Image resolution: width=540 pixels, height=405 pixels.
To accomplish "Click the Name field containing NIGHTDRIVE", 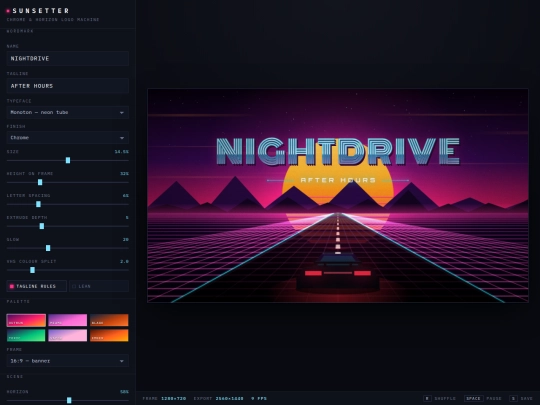I will [68, 59].
